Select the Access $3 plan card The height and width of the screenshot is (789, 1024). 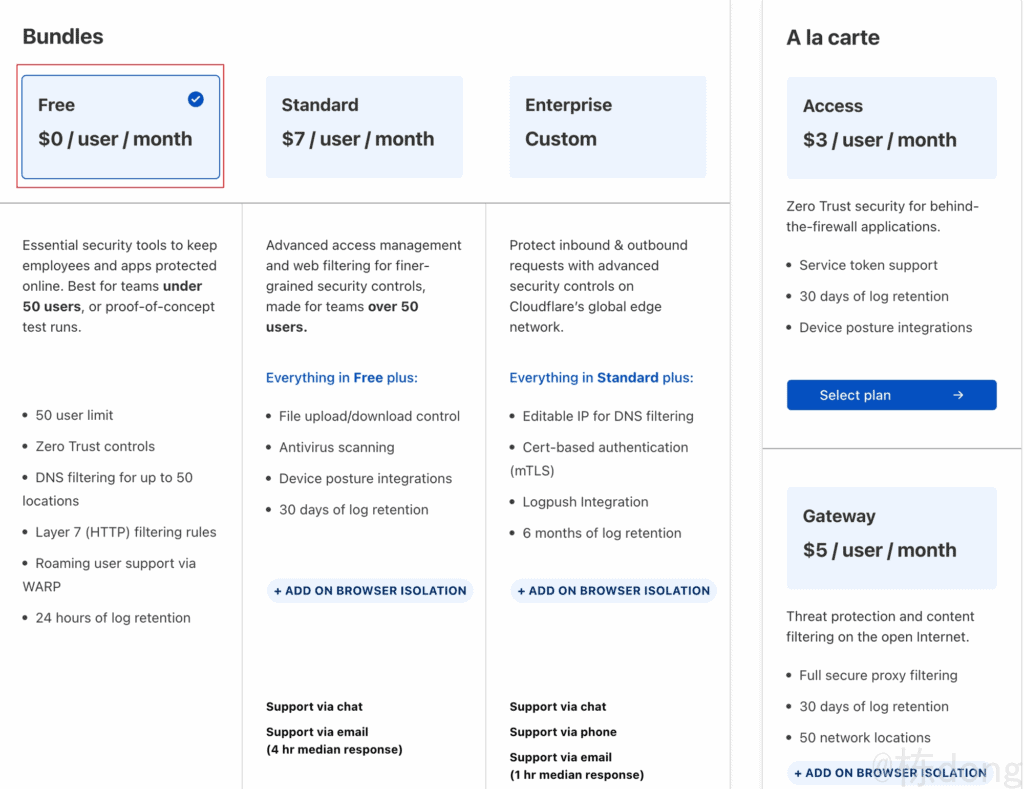891,128
